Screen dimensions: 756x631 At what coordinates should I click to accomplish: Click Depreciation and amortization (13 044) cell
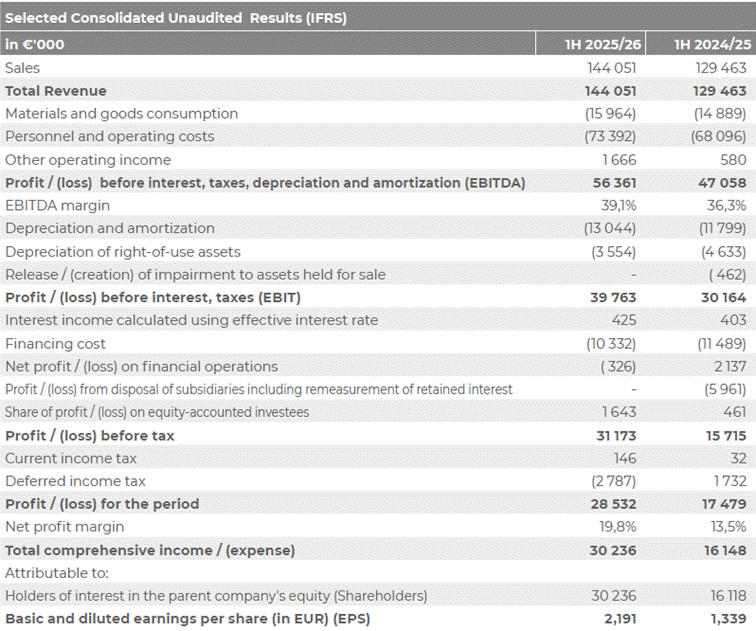pos(610,228)
